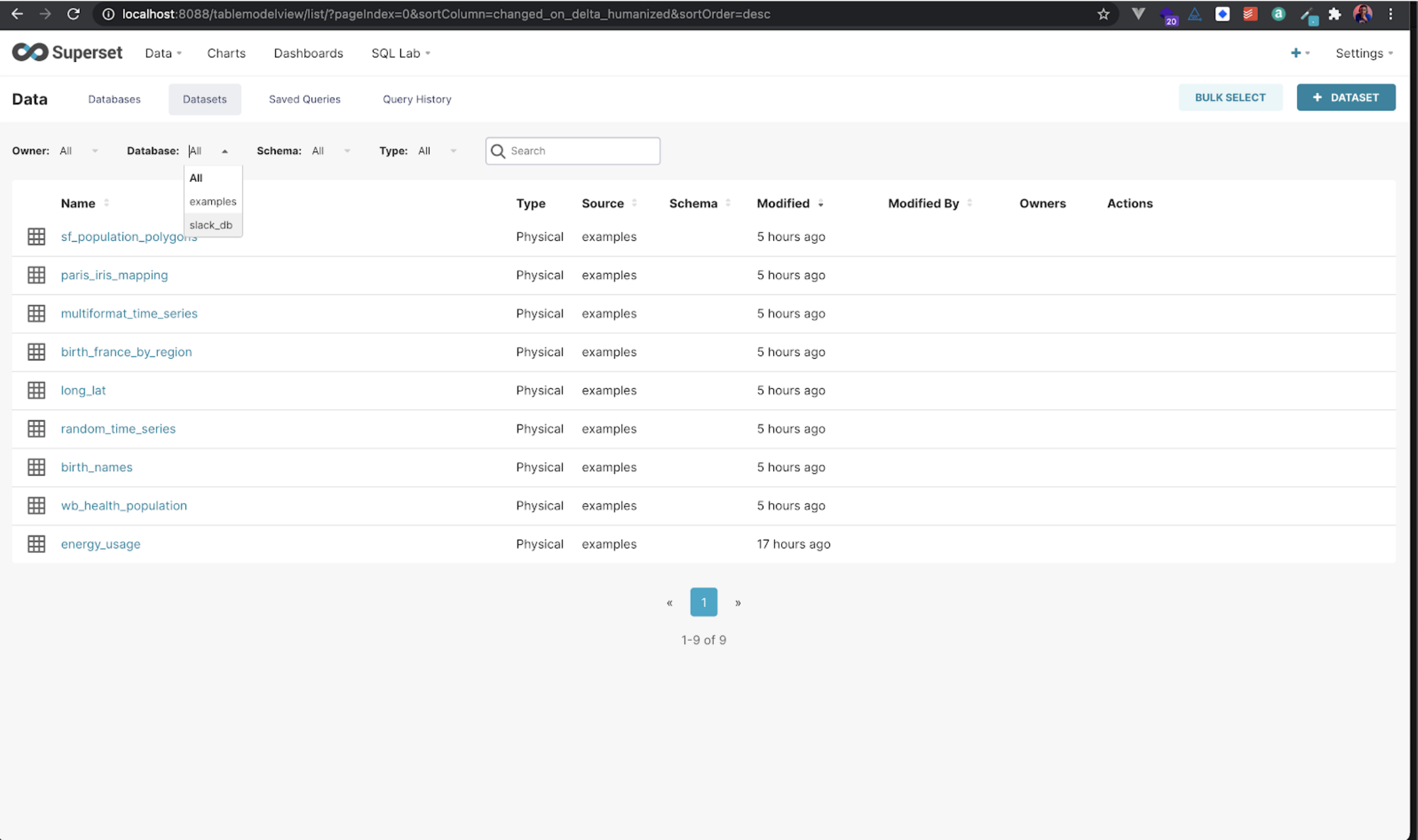The width and height of the screenshot is (1418, 840).
Task: Click the plus icon in top navigation
Action: click(1295, 53)
